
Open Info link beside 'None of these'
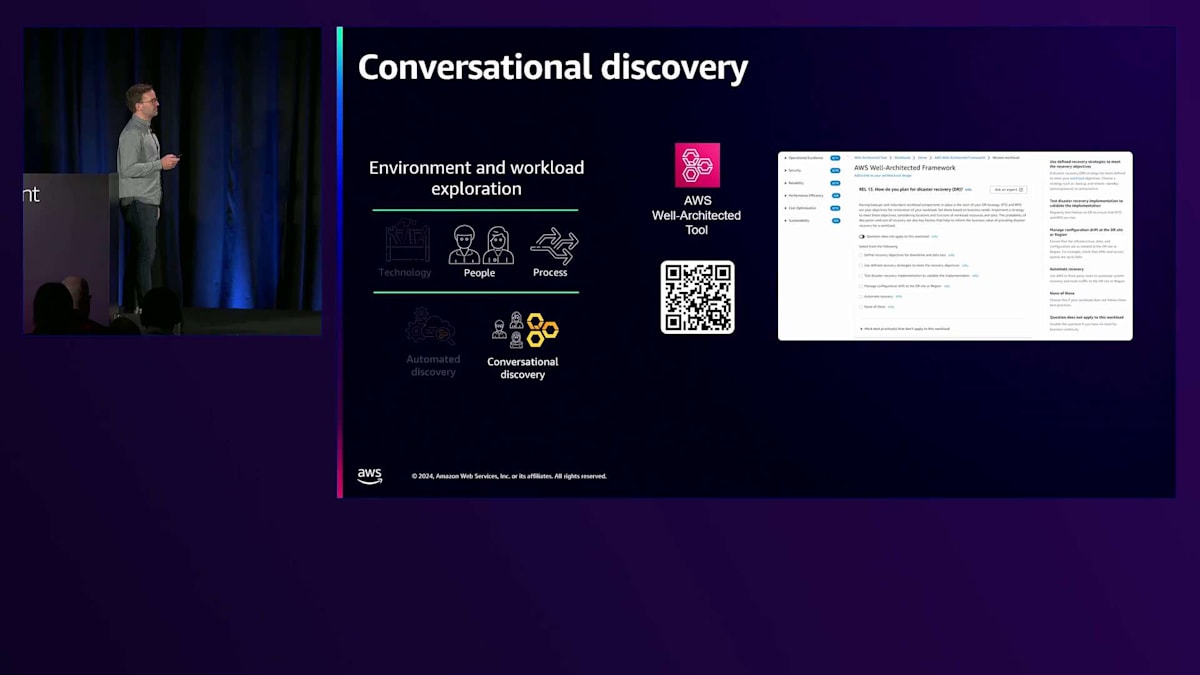[x=891, y=307]
